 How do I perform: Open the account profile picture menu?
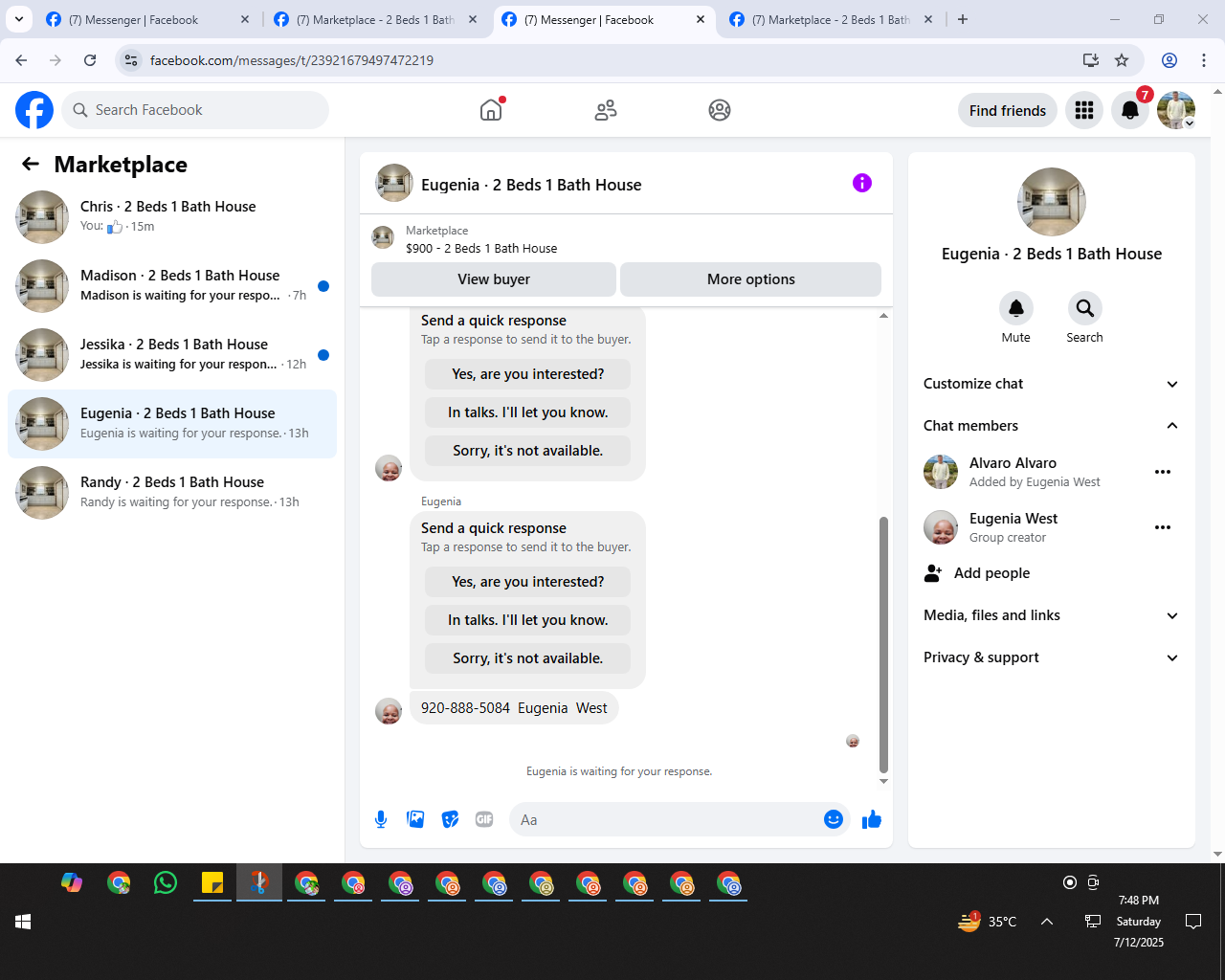point(1176,110)
